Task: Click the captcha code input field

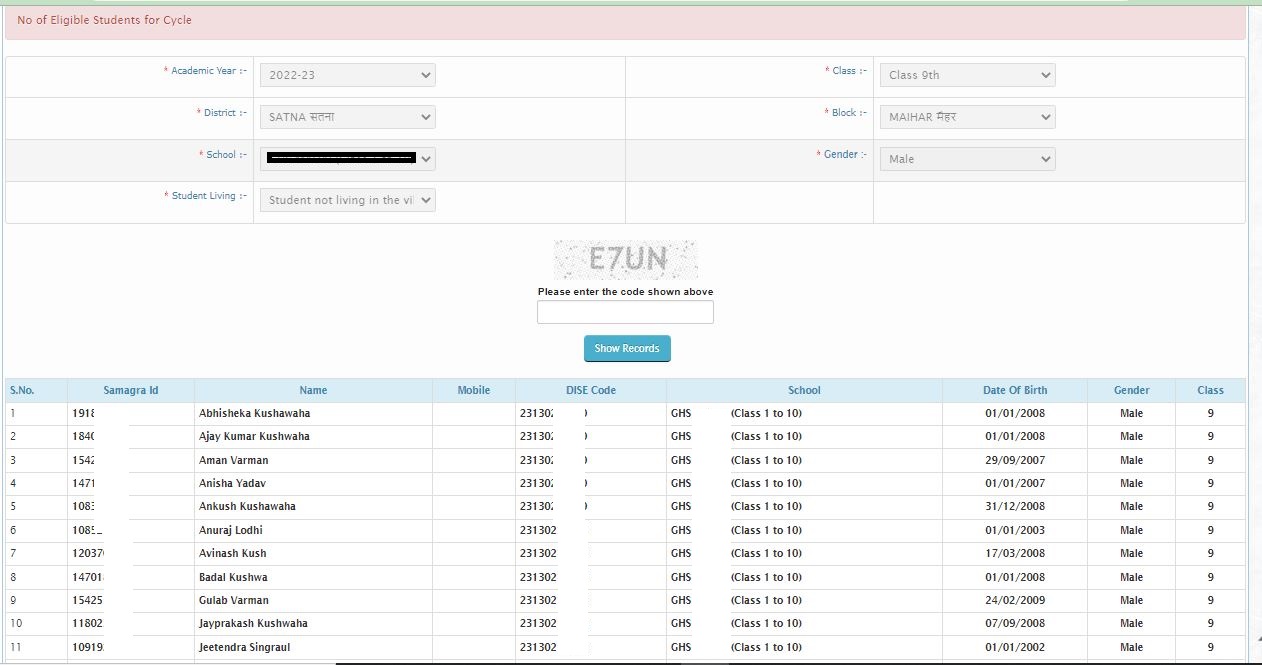Action: 625,312
